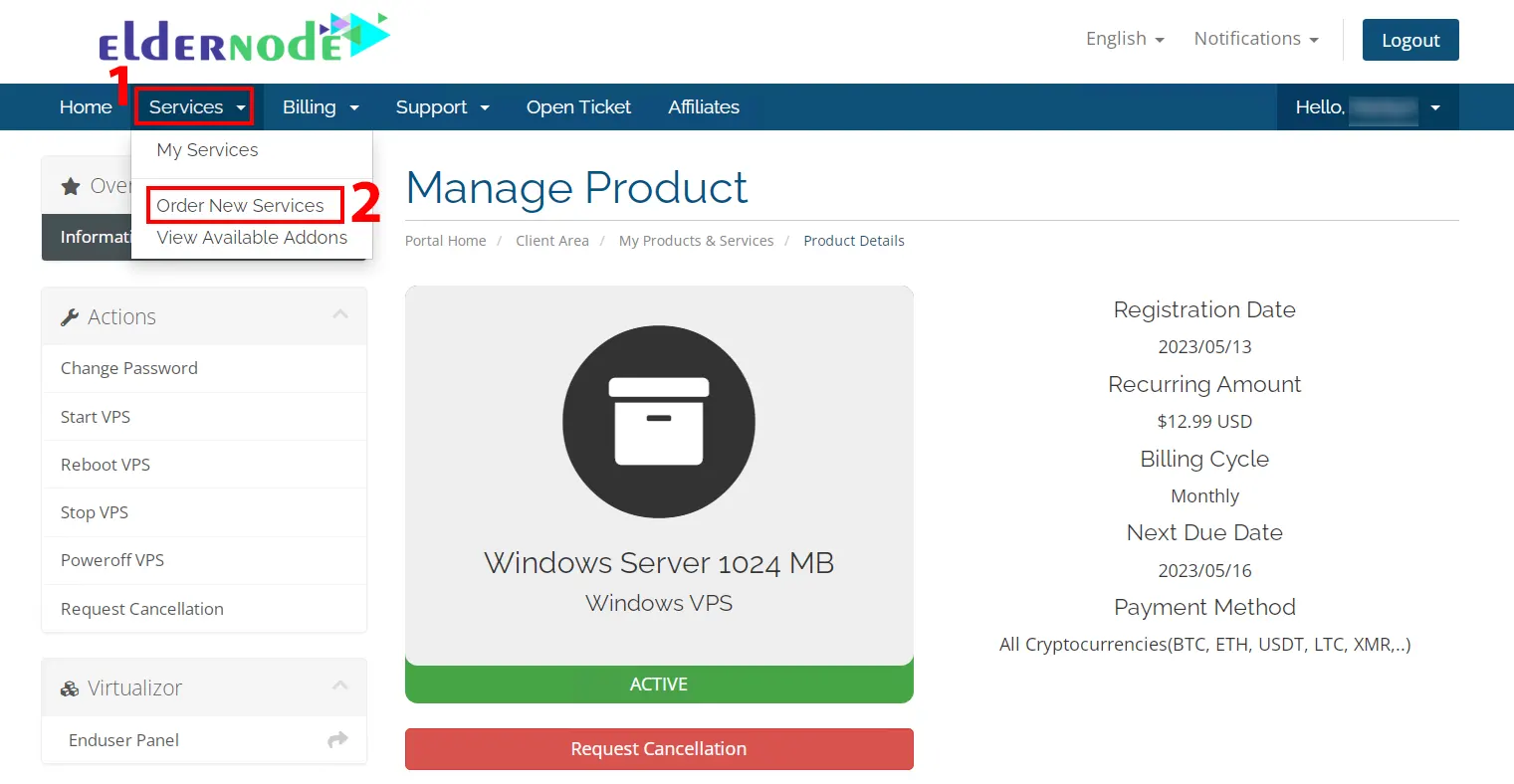Image resolution: width=1514 pixels, height=784 pixels.
Task: Choose View Available Addons menu entry
Action: 252,238
